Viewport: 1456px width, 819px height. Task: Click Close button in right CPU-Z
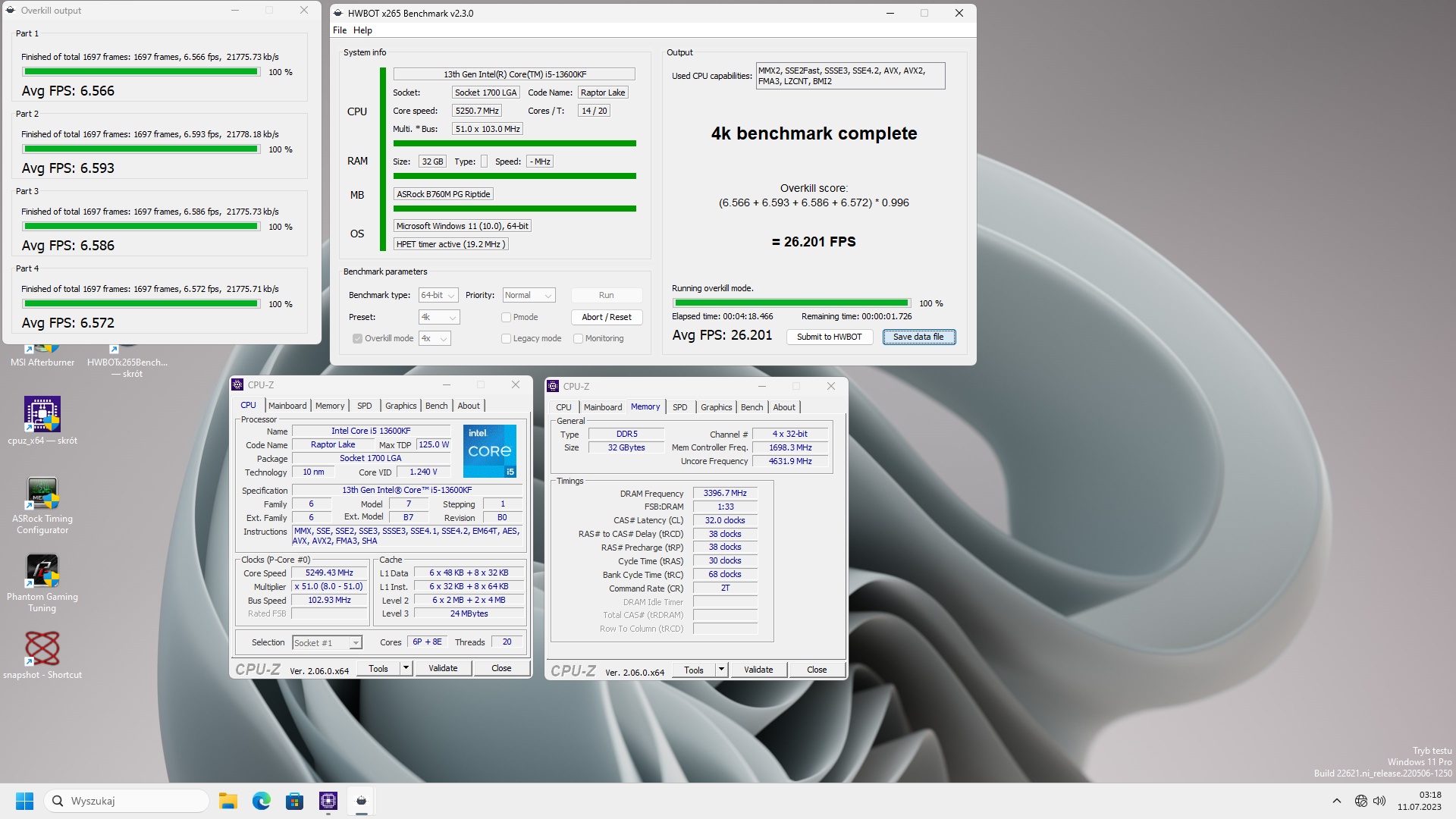click(817, 670)
